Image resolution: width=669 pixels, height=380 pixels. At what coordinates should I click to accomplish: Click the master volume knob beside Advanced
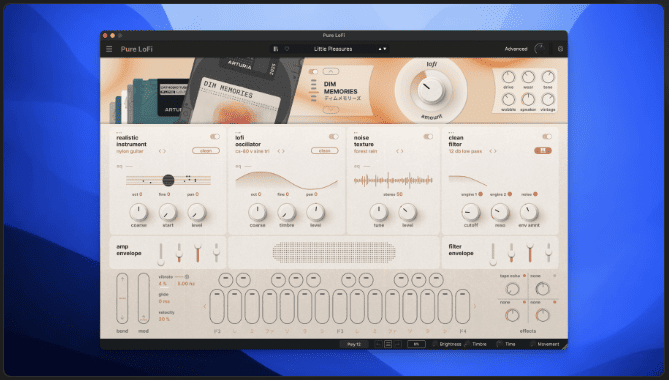click(540, 49)
